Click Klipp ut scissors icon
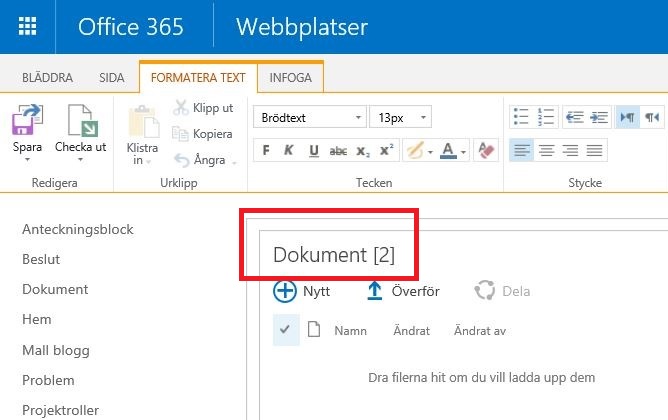The height and width of the screenshot is (420, 668). pos(181,108)
